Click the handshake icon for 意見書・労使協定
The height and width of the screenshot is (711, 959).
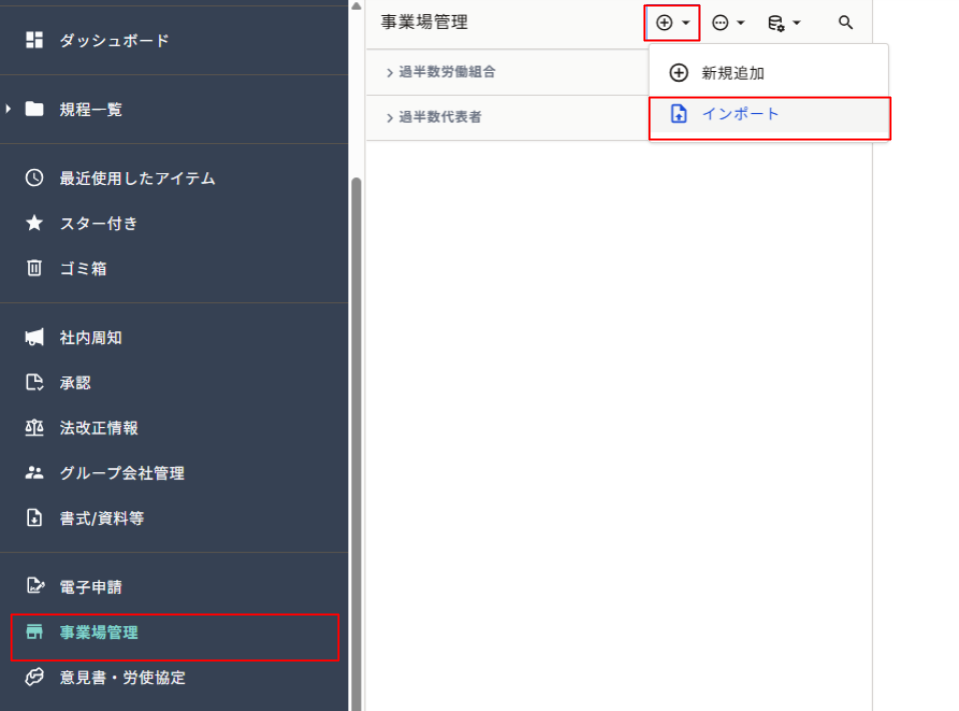34,677
